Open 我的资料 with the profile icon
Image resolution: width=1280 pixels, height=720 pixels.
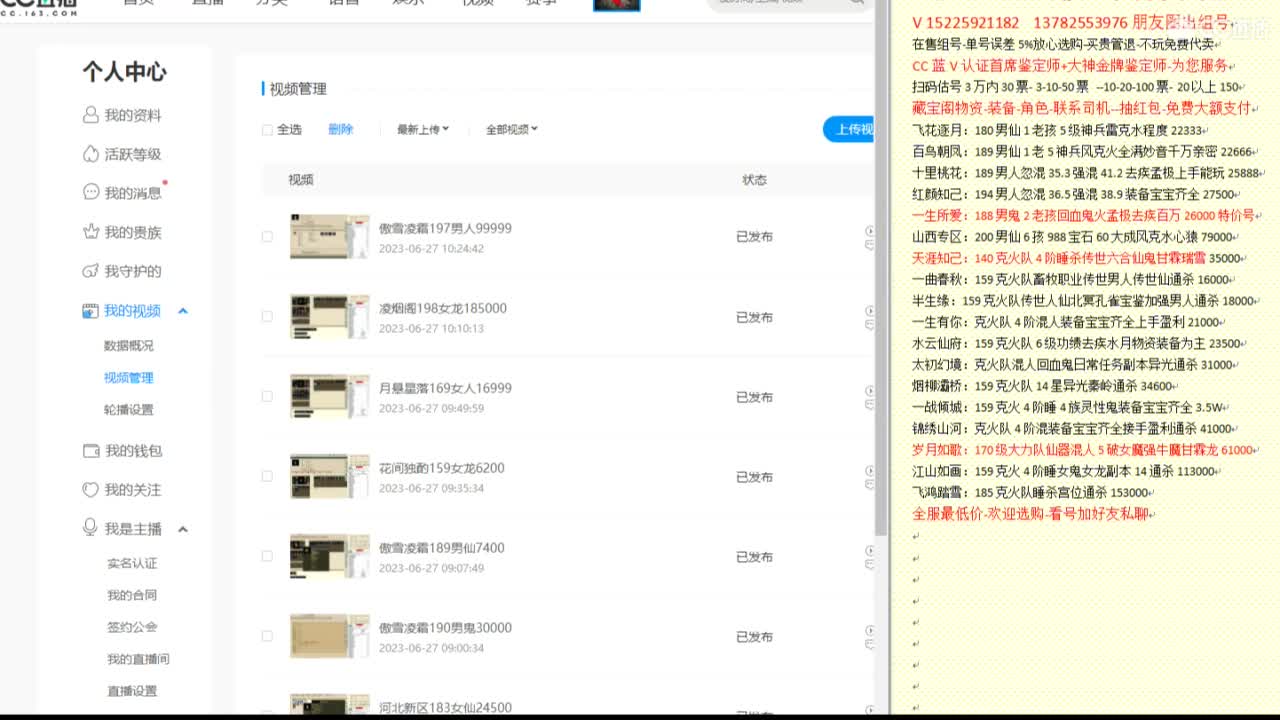pos(92,115)
